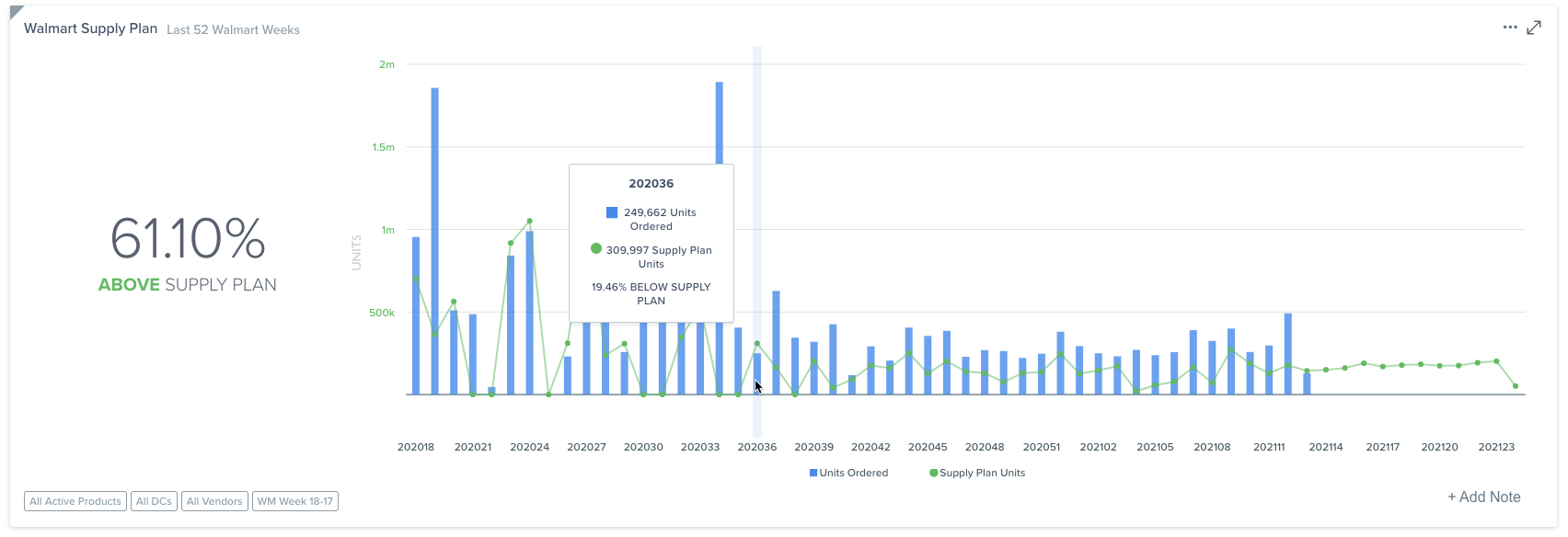The width and height of the screenshot is (1568, 537).
Task: Select the x-axis label 202033
Action: click(700, 447)
